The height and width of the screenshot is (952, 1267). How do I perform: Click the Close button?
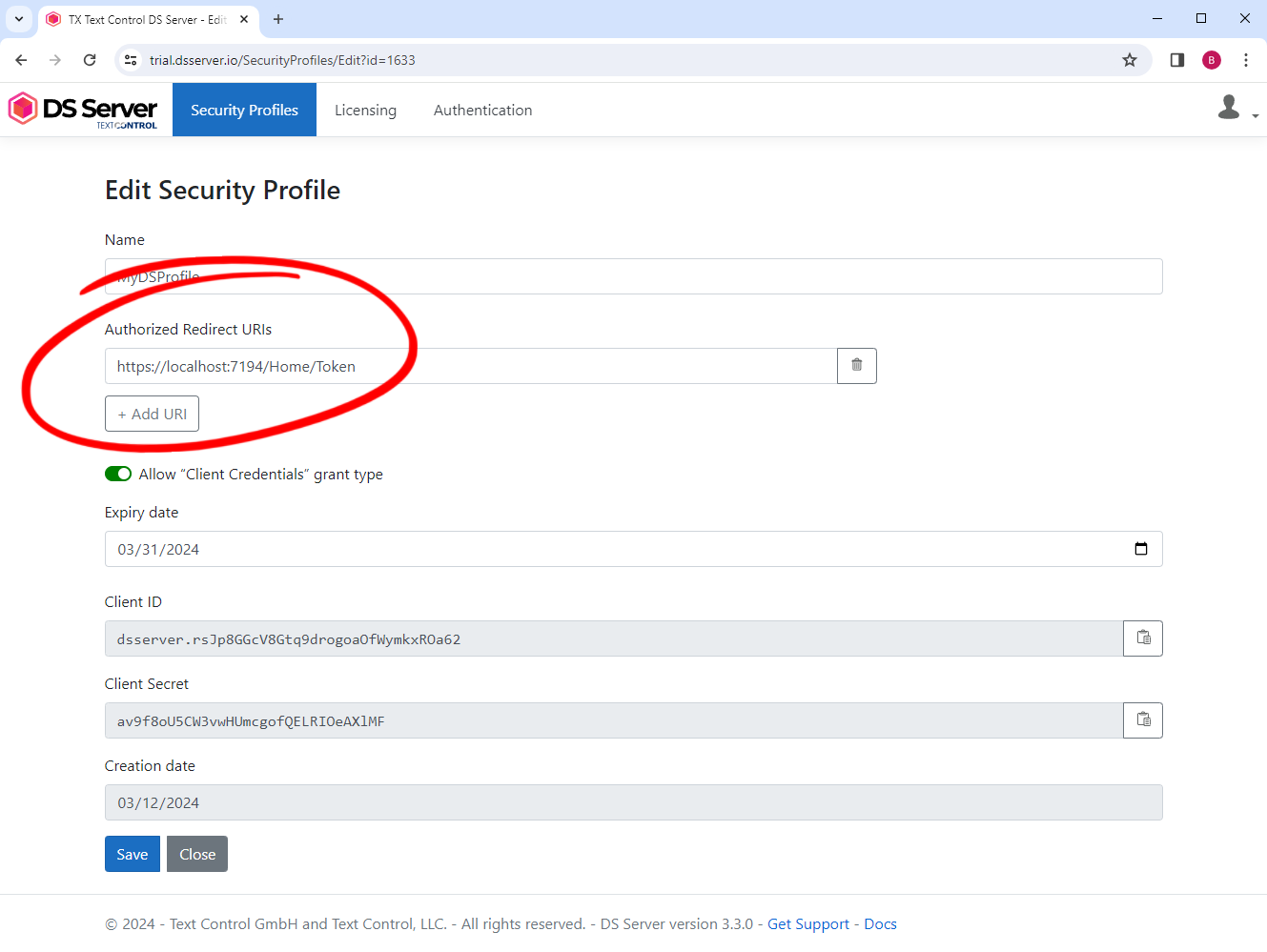[x=197, y=854]
